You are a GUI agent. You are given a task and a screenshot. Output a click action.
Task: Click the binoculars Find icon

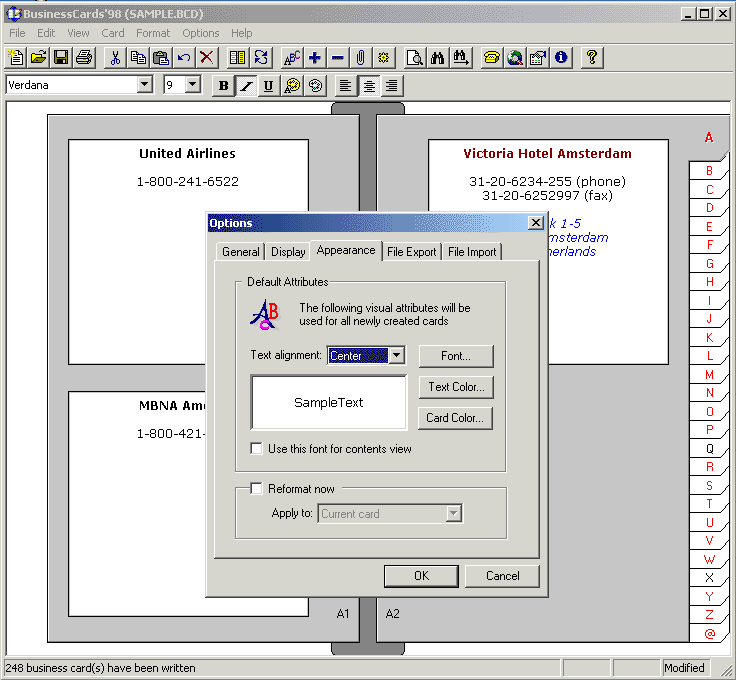tap(437, 58)
